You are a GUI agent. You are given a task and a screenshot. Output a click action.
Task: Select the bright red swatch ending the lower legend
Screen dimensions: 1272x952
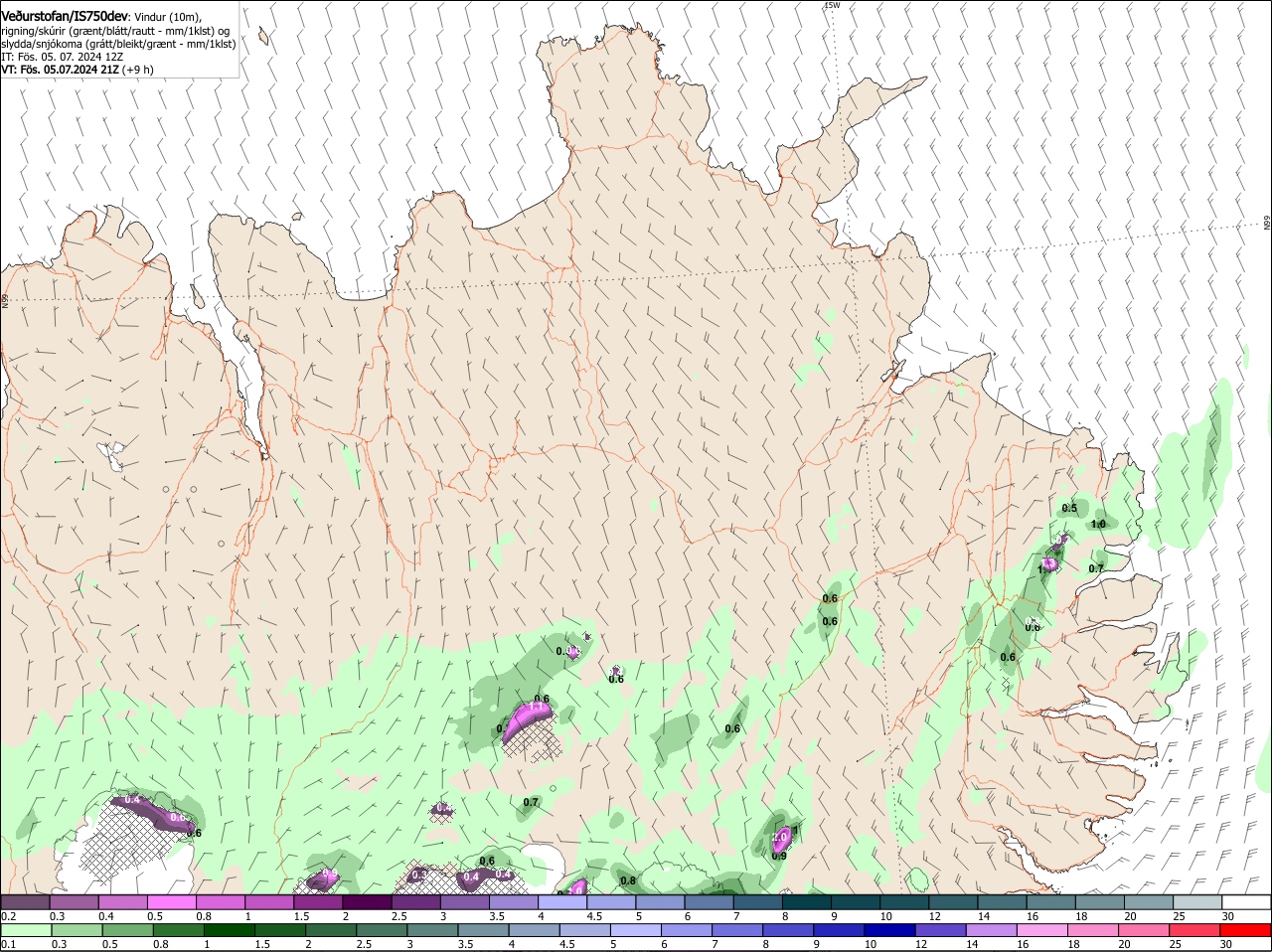(1246, 930)
